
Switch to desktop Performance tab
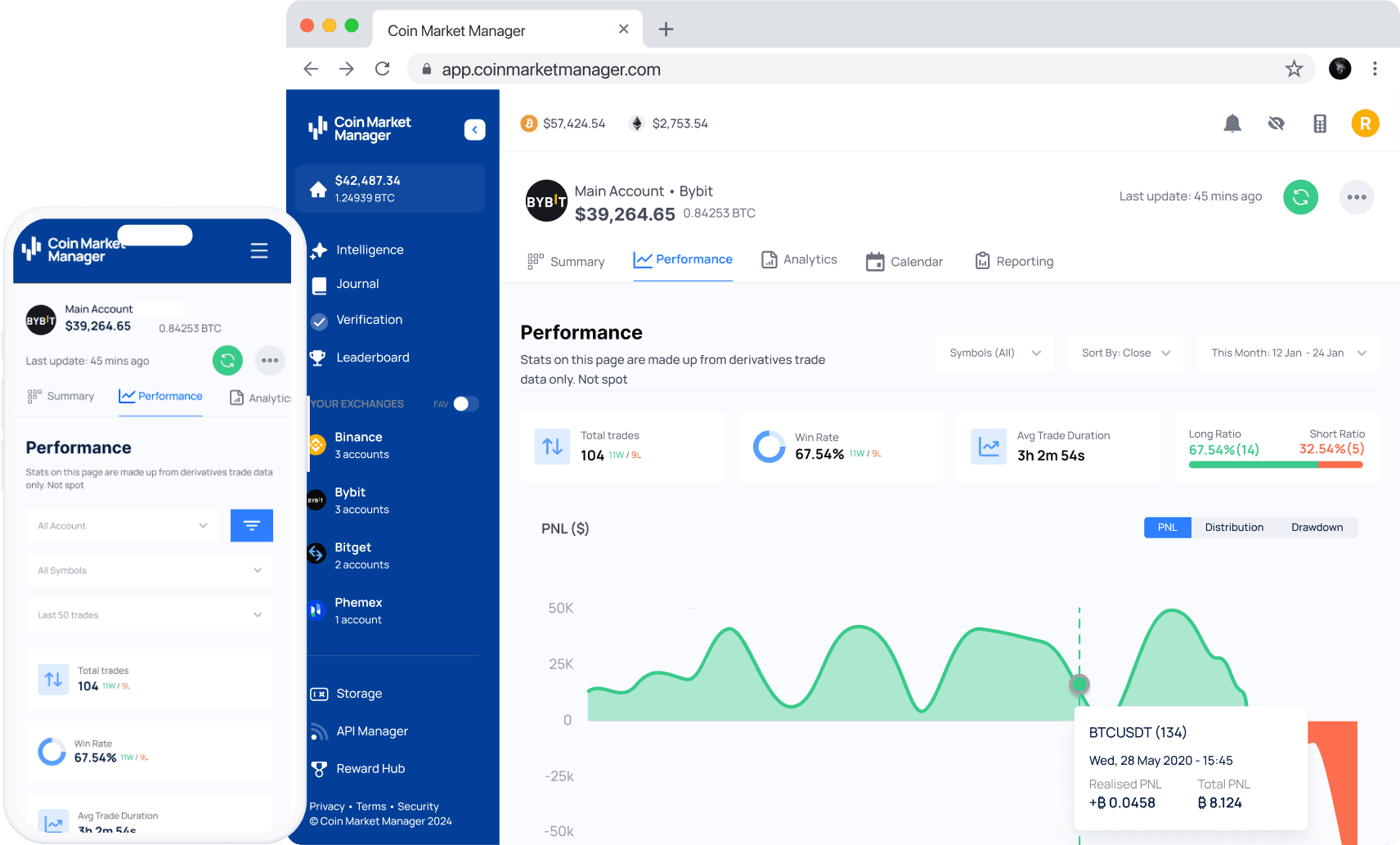click(x=683, y=260)
